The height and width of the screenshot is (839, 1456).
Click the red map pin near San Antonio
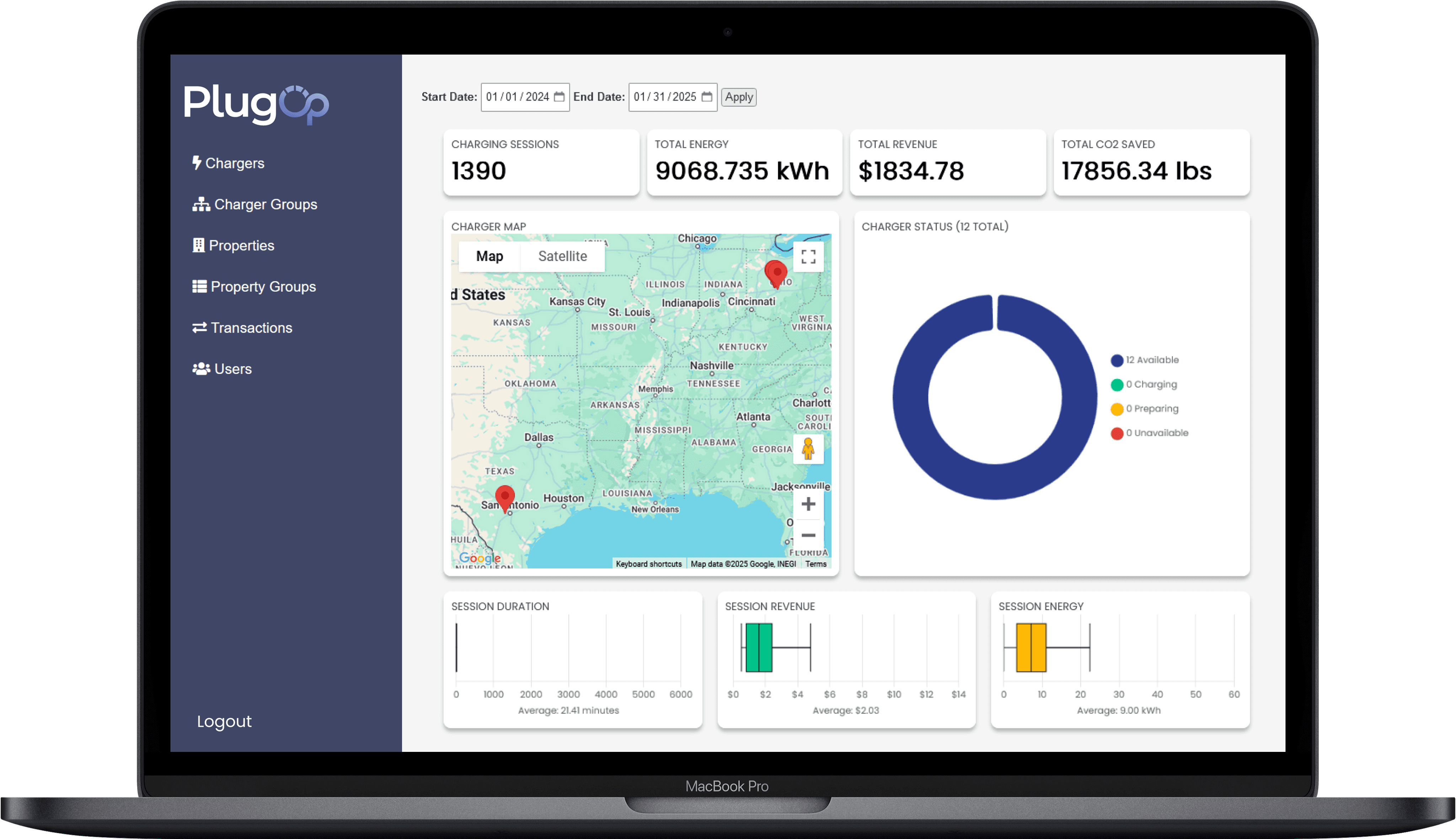[504, 497]
